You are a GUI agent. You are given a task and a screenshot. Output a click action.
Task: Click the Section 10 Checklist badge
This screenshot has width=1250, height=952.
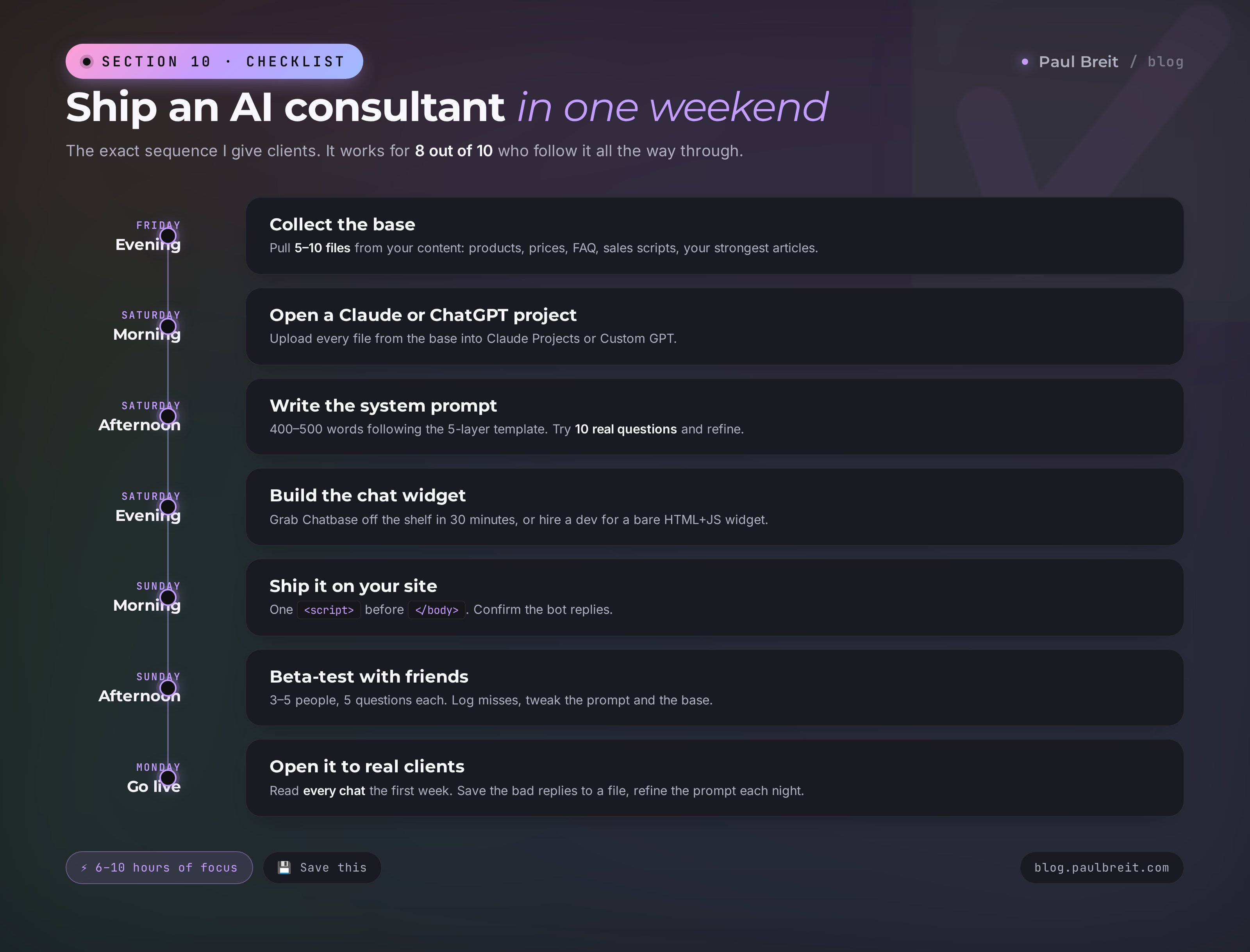214,61
